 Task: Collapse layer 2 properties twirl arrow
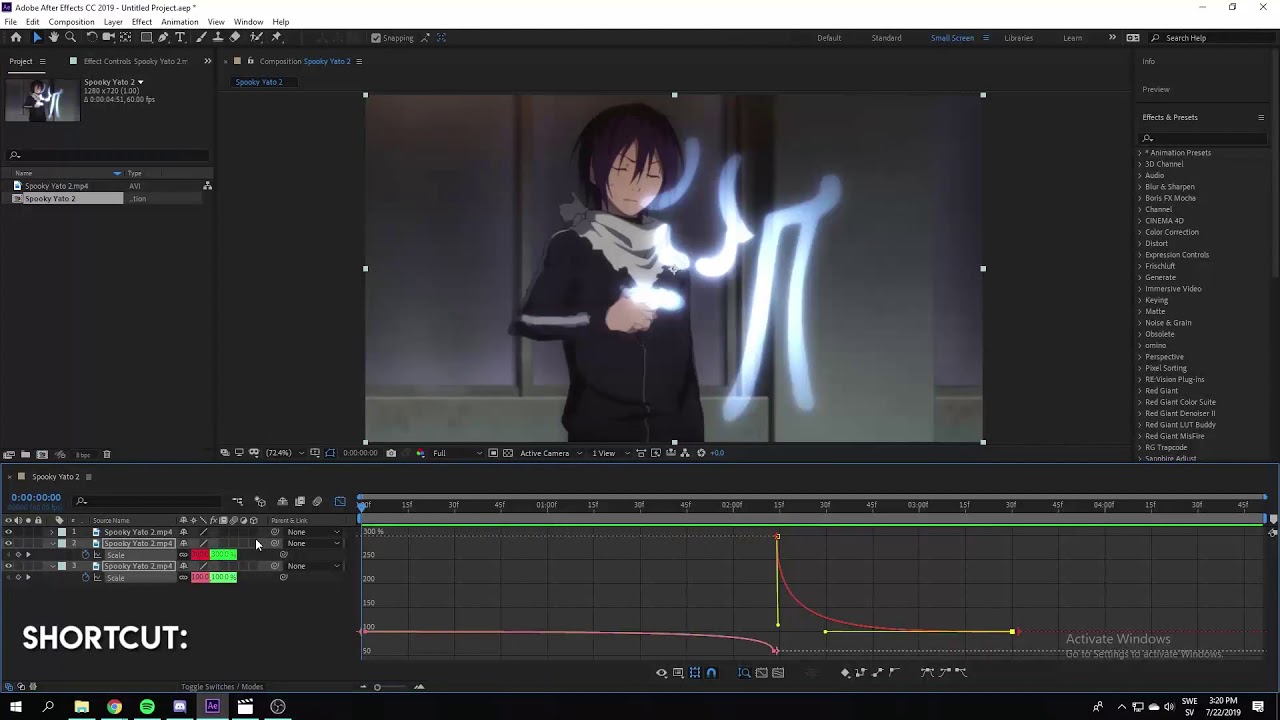pyautogui.click(x=53, y=543)
